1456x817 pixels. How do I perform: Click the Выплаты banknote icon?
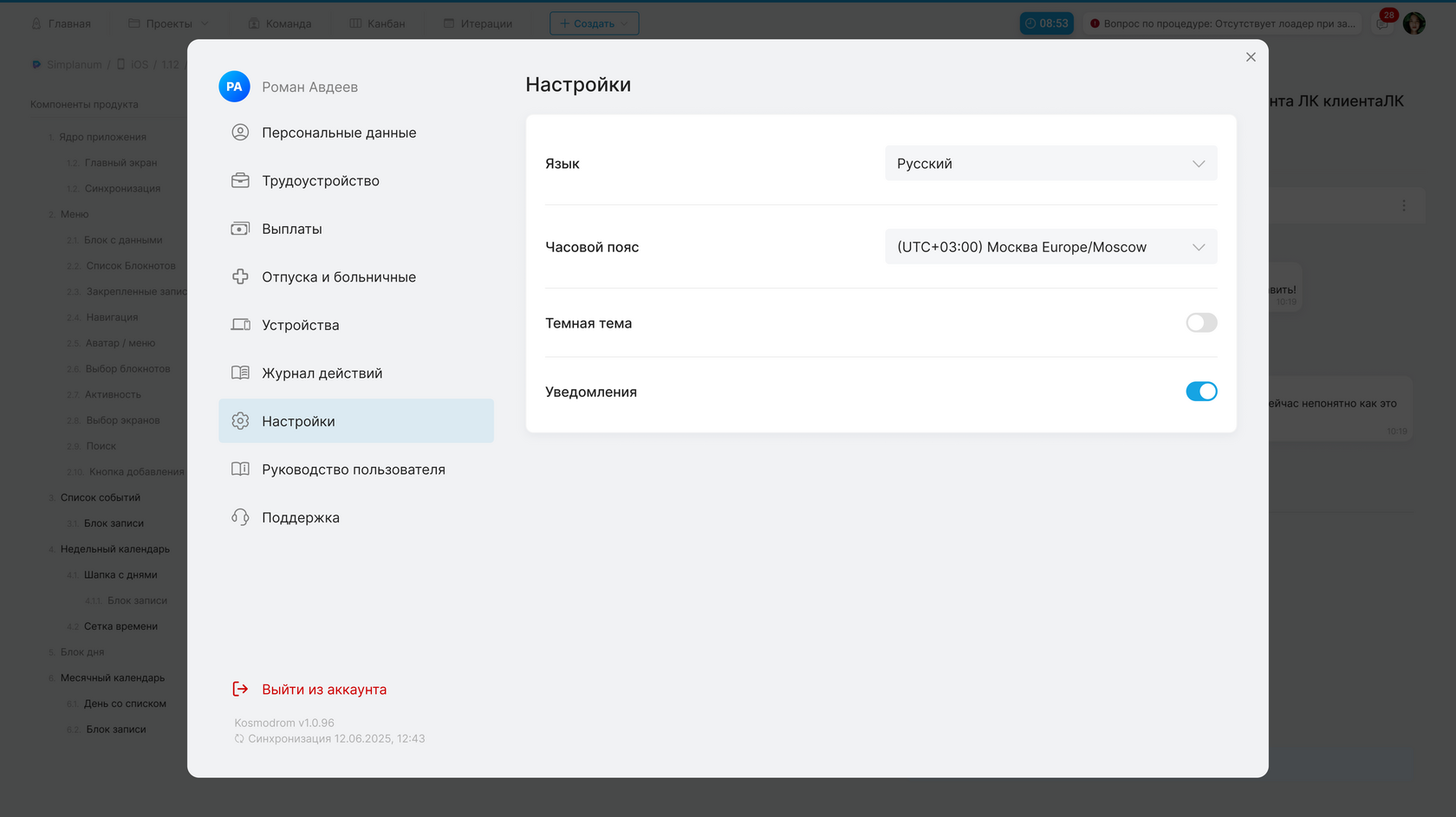240,229
